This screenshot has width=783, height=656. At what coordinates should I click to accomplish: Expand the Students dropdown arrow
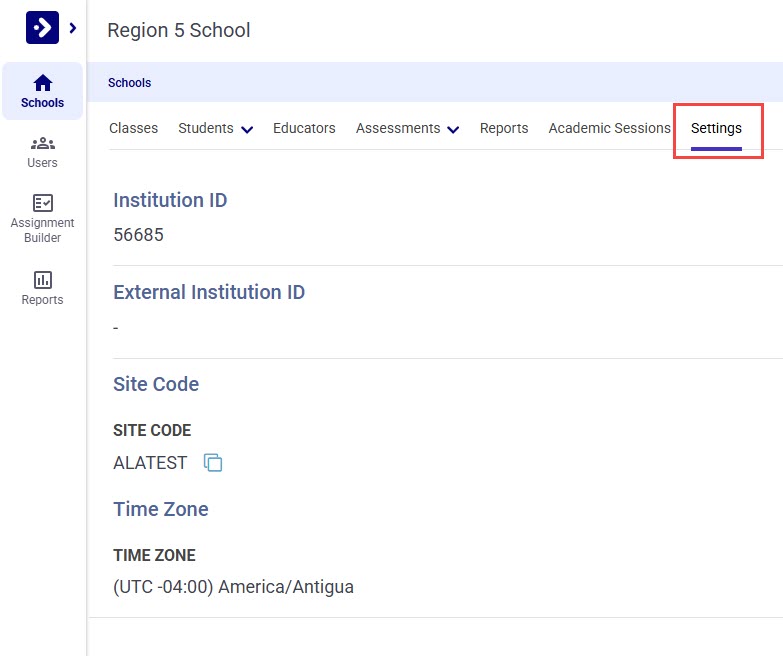click(247, 130)
